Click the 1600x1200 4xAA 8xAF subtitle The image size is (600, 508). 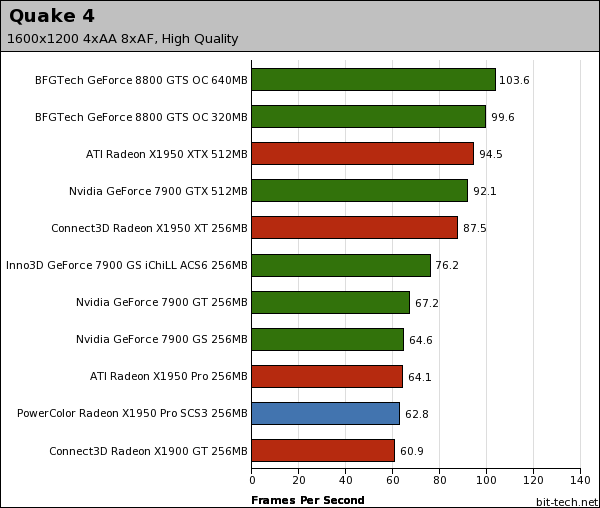(122, 39)
